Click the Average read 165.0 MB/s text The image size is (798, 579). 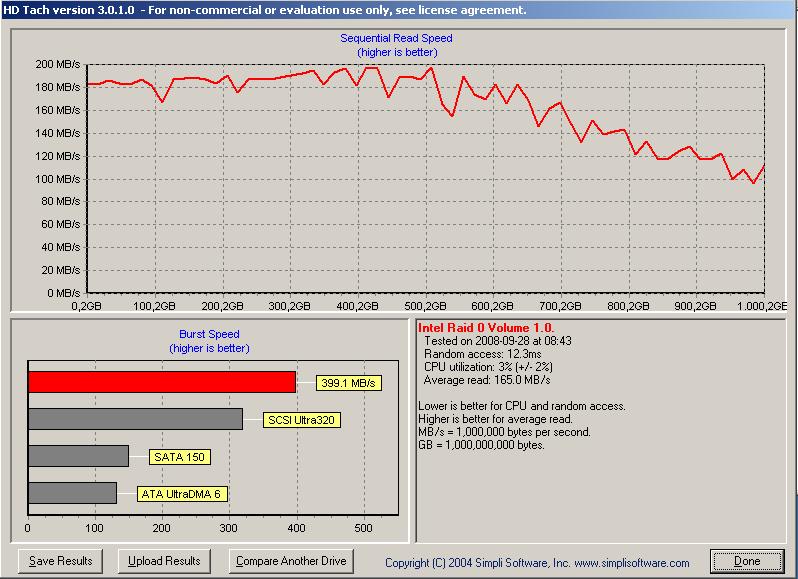coord(487,380)
